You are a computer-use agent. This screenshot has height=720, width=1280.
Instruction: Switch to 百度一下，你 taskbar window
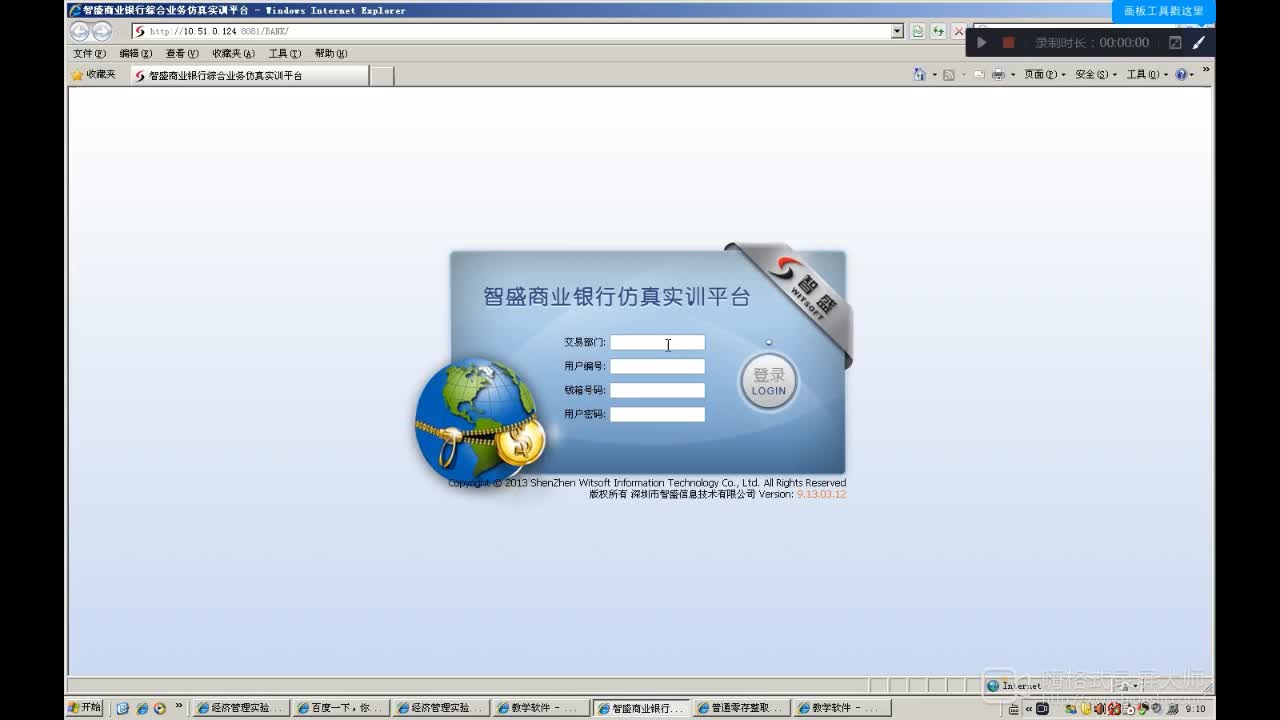coord(341,708)
